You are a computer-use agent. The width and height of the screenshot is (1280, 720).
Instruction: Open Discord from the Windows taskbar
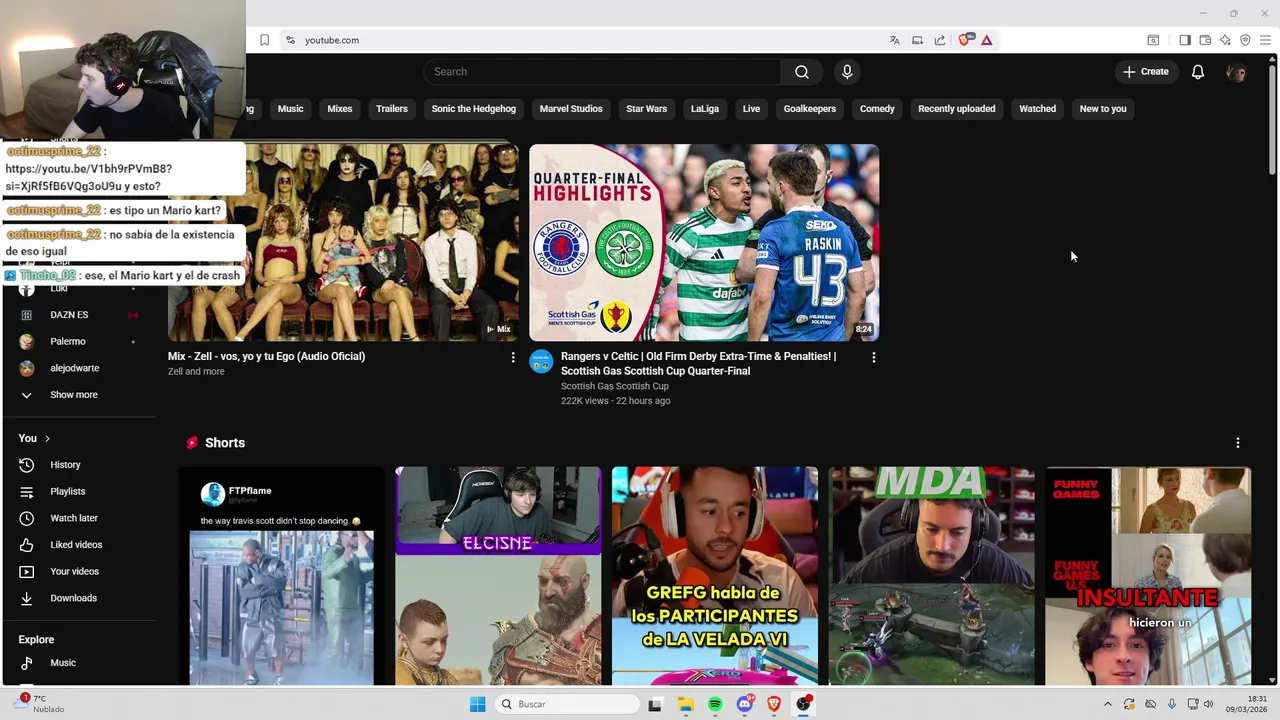tap(744, 705)
